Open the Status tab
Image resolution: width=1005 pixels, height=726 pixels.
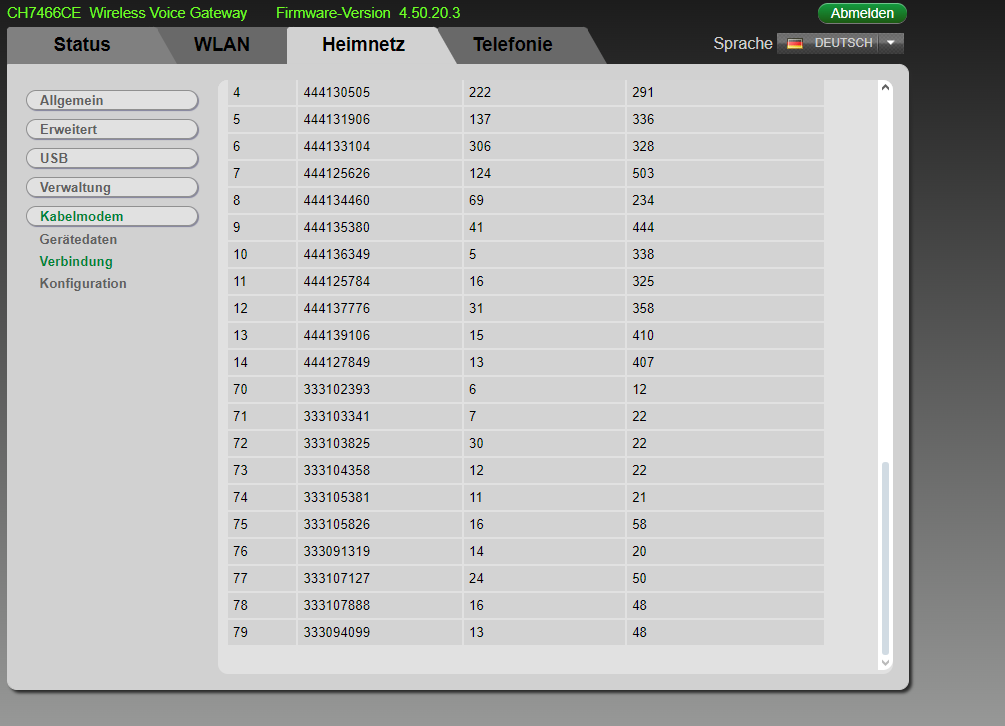(x=82, y=44)
